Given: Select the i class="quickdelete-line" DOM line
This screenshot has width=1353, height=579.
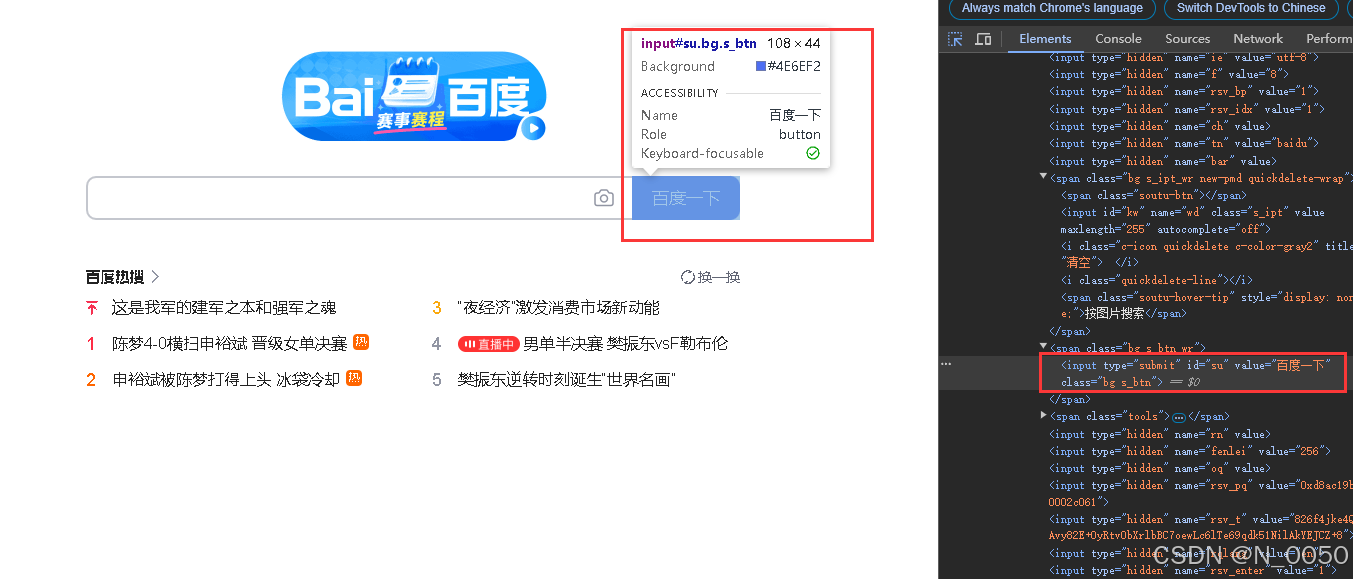Looking at the screenshot, I should (1156, 280).
